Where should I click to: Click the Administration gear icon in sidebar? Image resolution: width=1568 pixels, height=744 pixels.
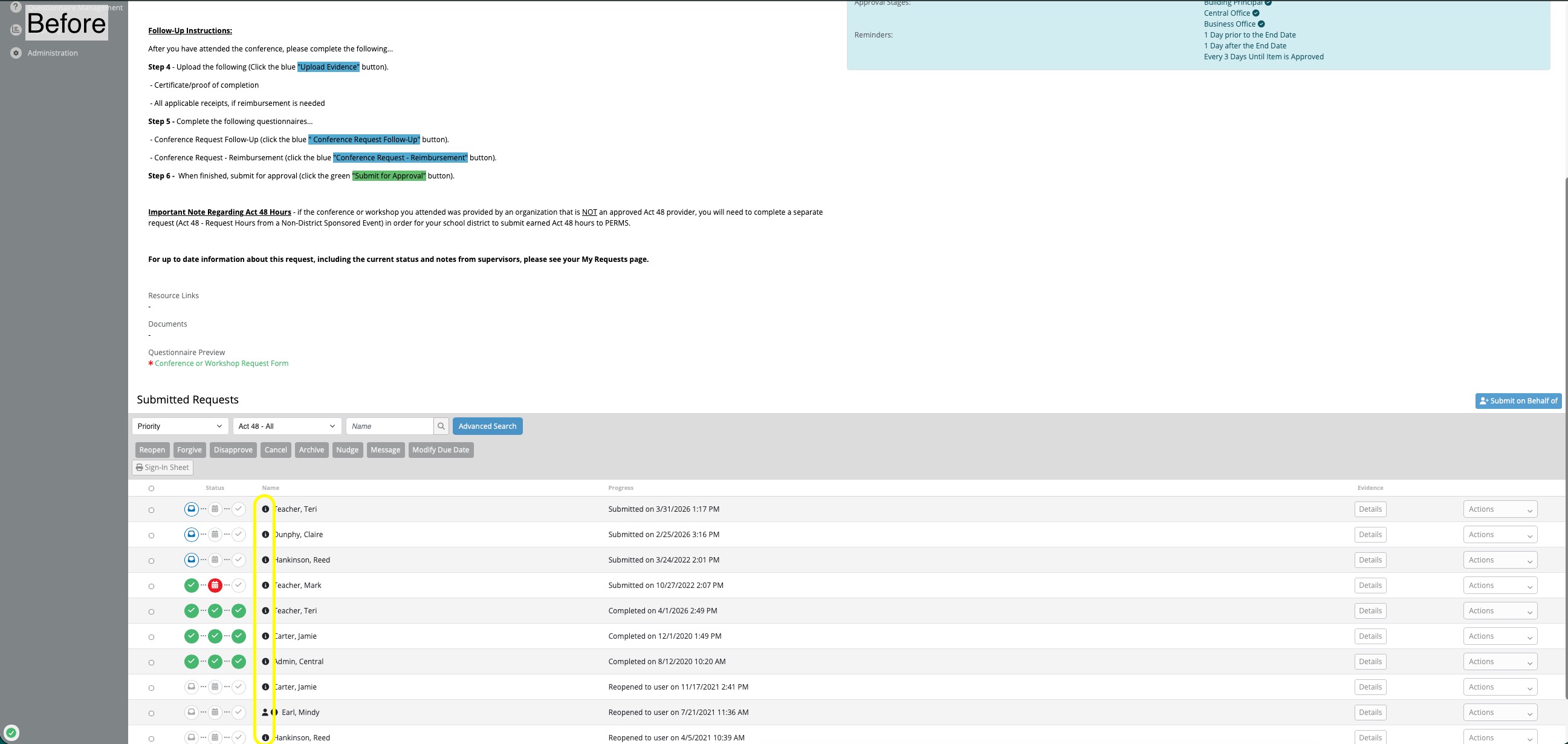click(x=16, y=53)
